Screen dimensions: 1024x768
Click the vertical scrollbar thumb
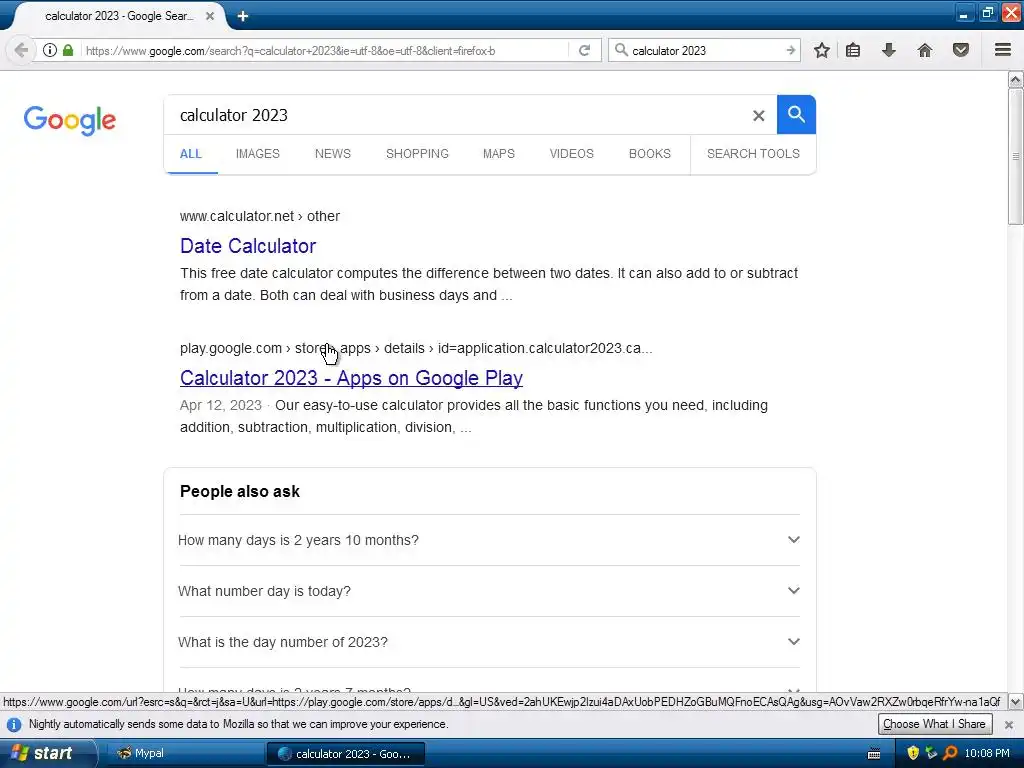1016,157
